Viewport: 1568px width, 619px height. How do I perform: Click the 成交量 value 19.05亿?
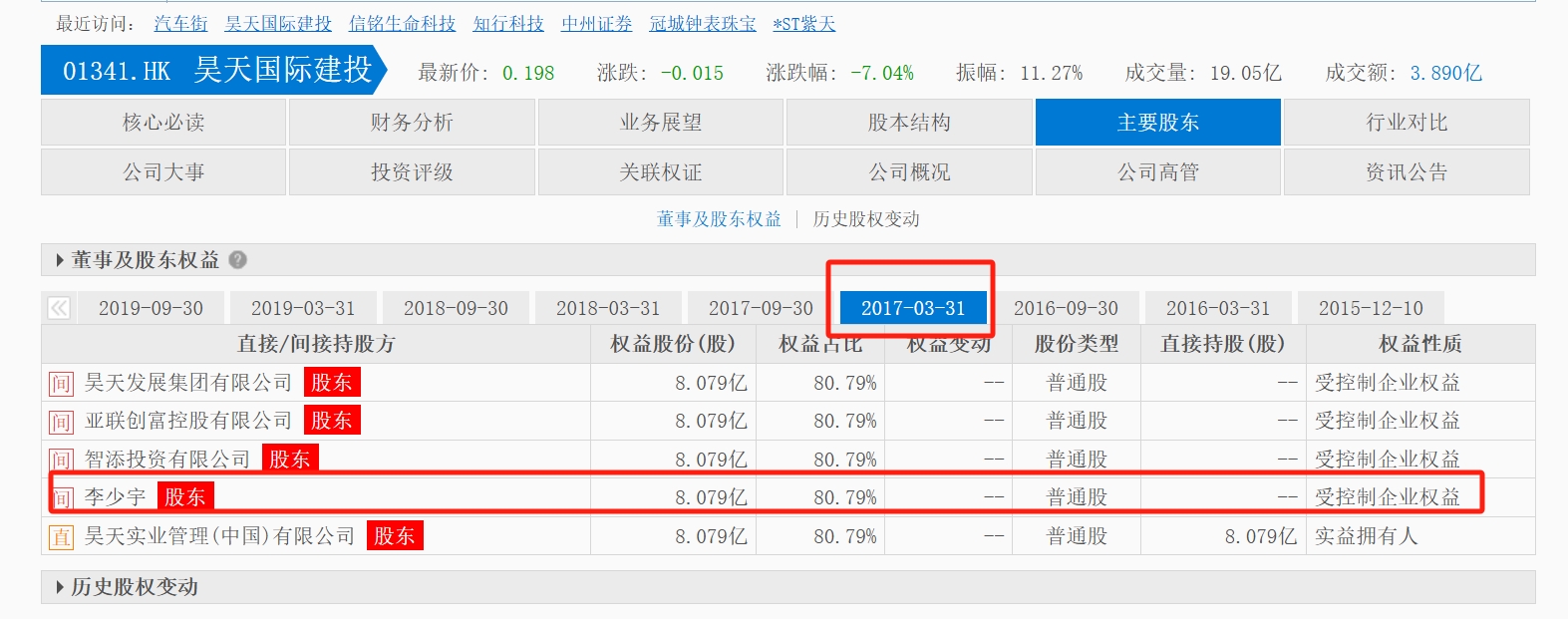1245,73
